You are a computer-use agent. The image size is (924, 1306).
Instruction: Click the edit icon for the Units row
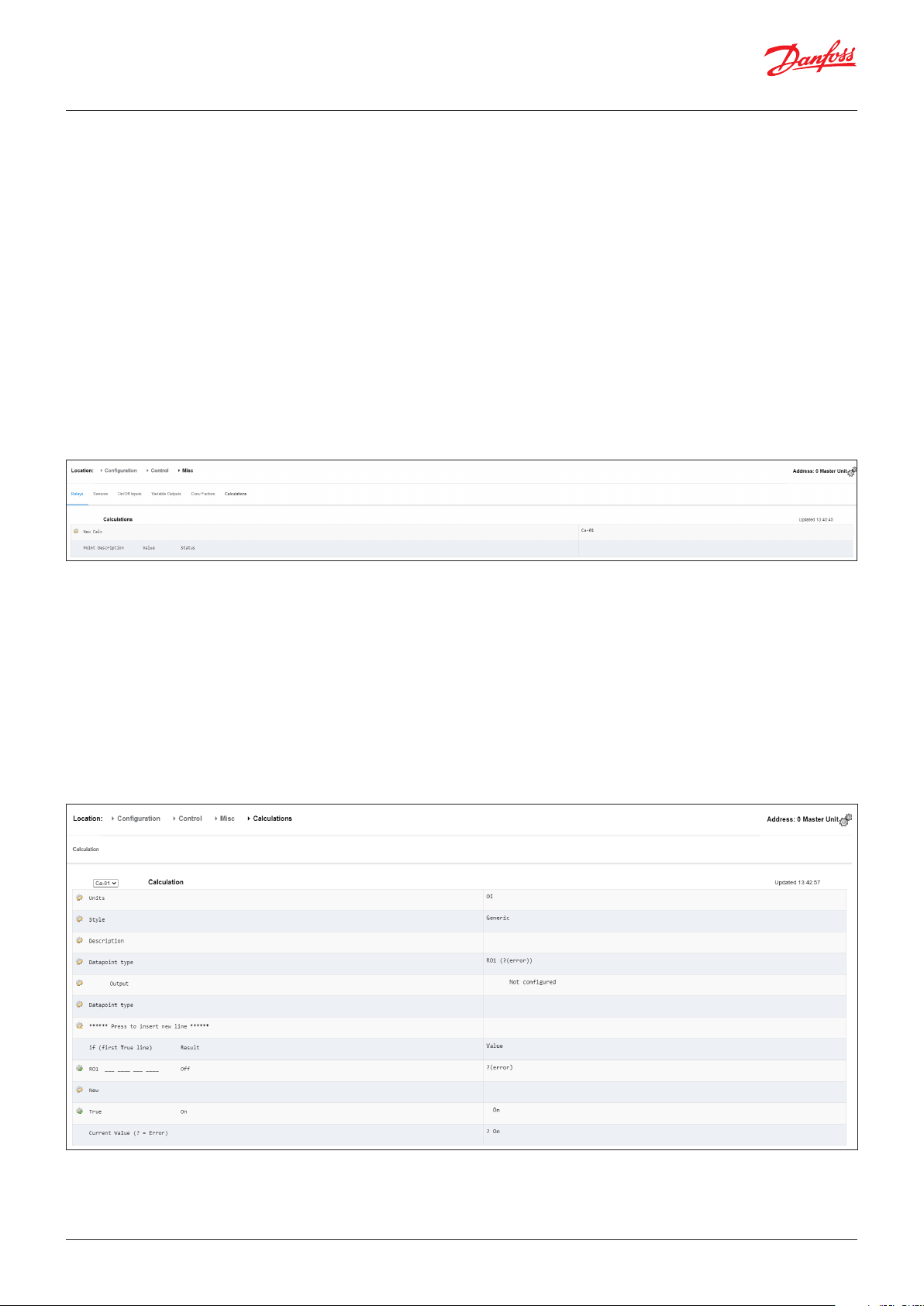click(79, 898)
